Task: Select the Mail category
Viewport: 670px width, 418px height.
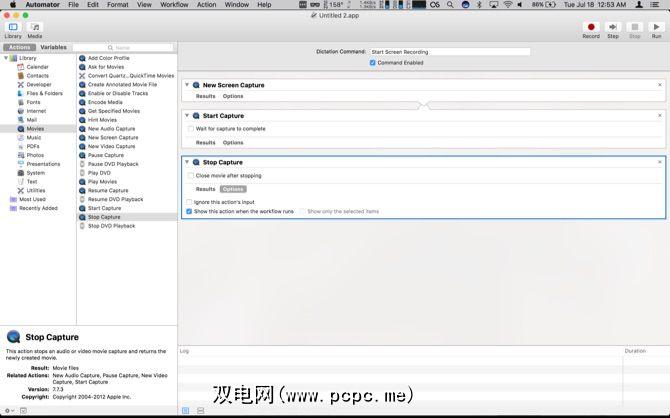Action: point(32,120)
